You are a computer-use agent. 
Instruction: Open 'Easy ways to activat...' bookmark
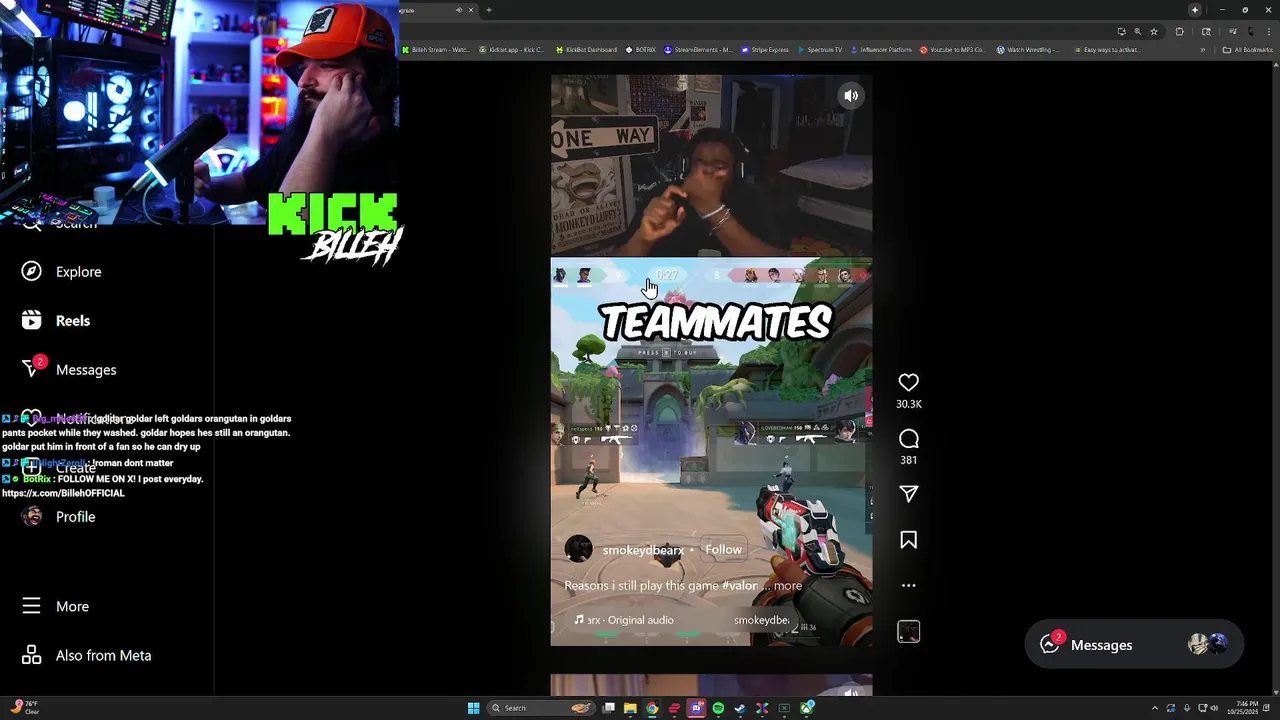tap(1106, 50)
